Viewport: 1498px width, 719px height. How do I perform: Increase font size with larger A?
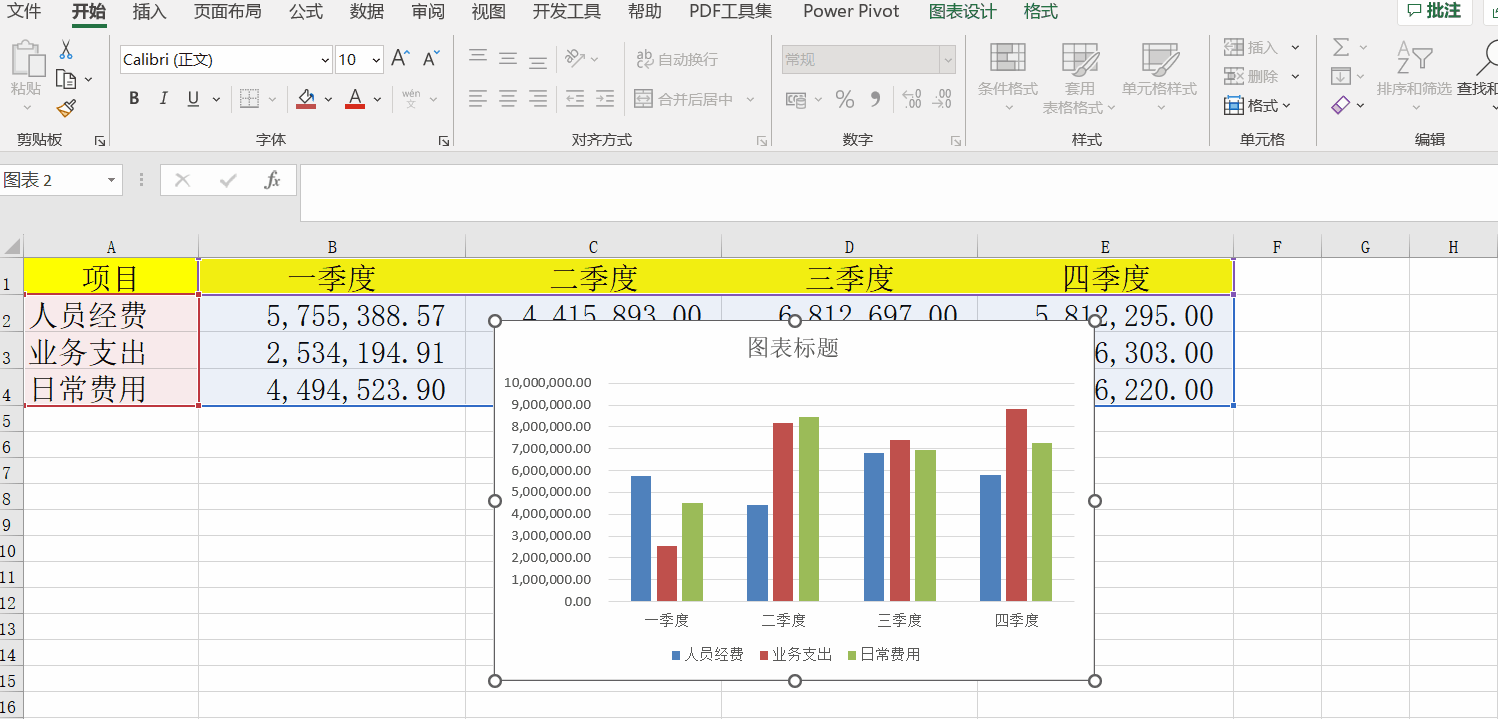(x=400, y=59)
